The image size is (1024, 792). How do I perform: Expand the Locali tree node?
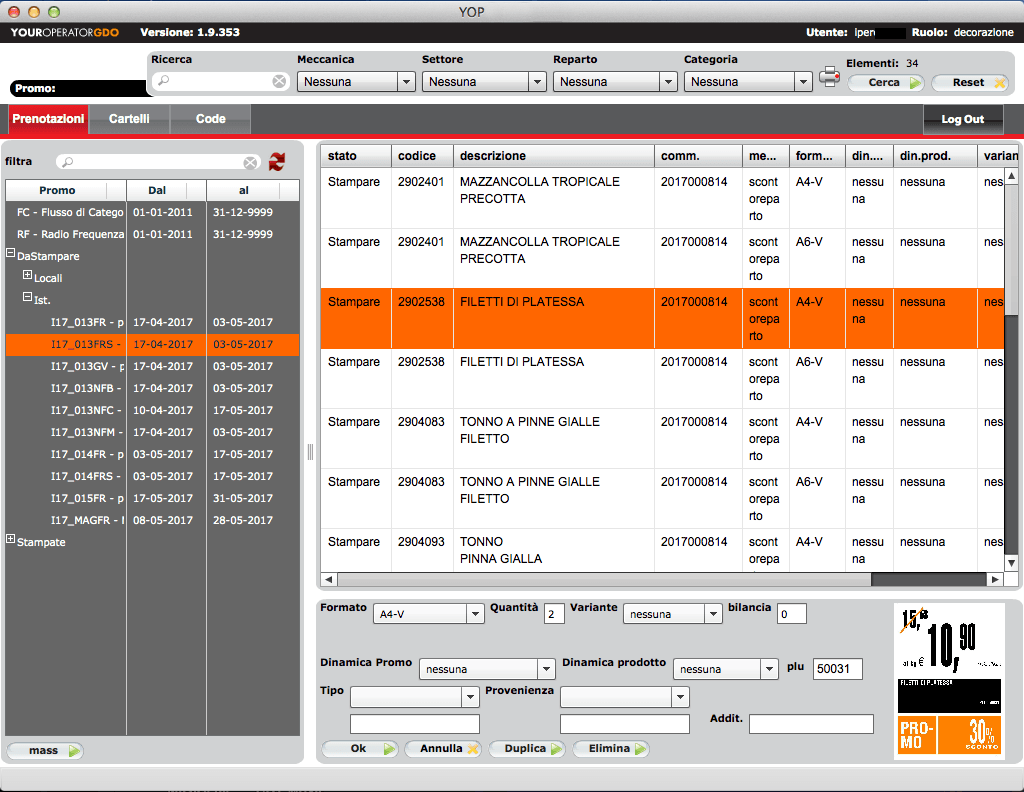pos(28,277)
